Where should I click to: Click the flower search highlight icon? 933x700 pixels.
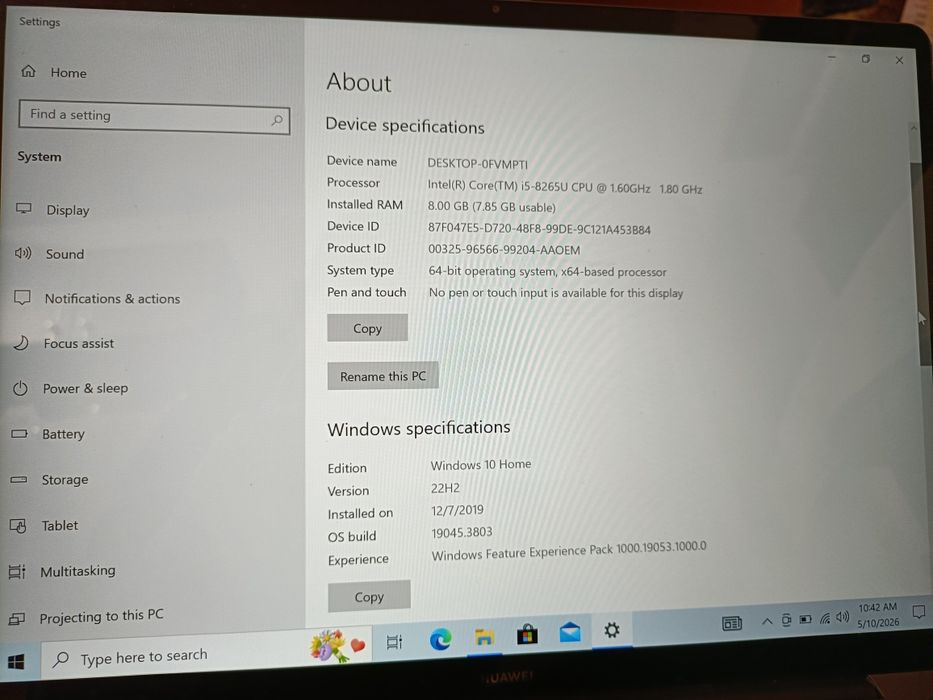coord(337,646)
